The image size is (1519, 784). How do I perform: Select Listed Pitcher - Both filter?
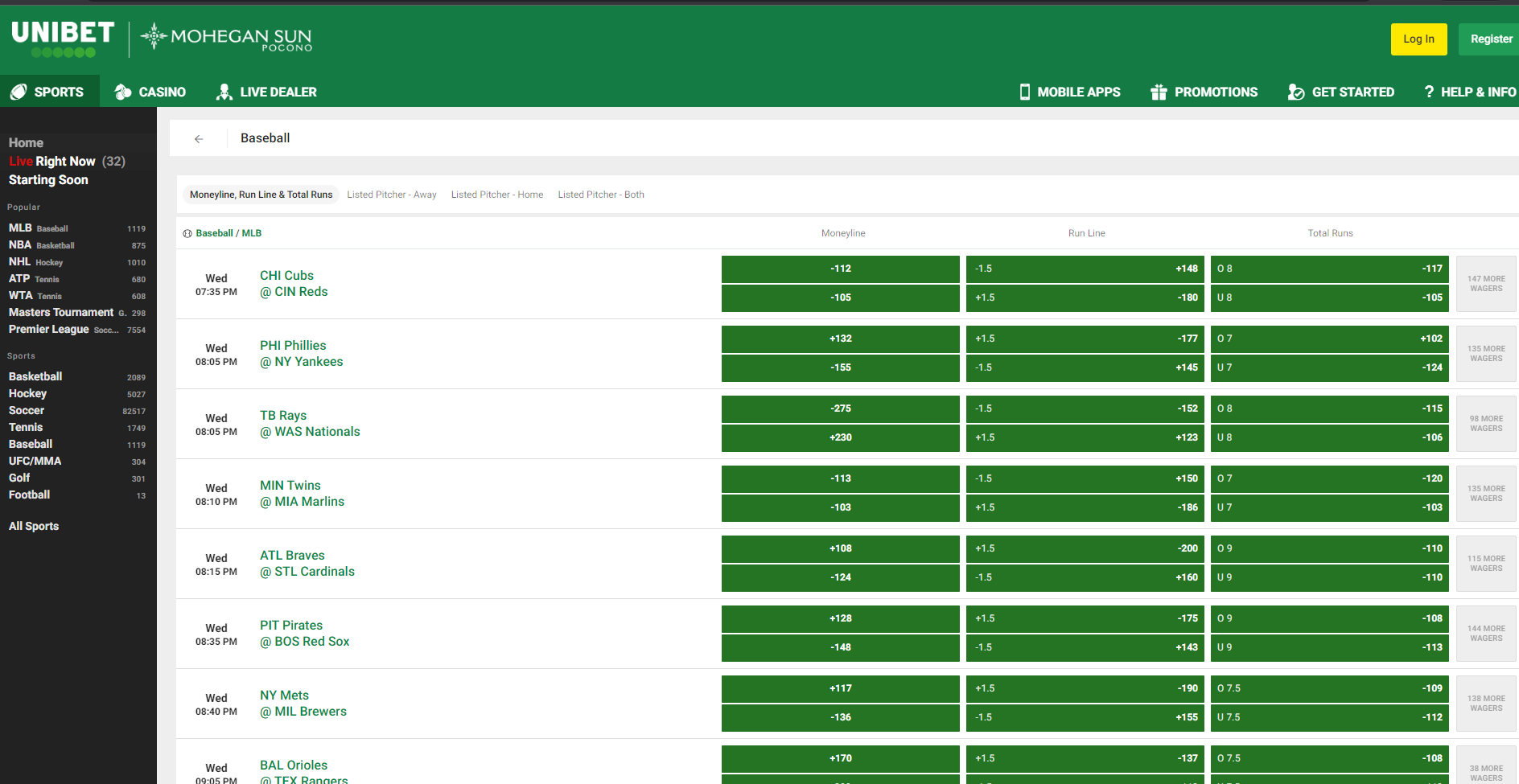pyautogui.click(x=601, y=195)
